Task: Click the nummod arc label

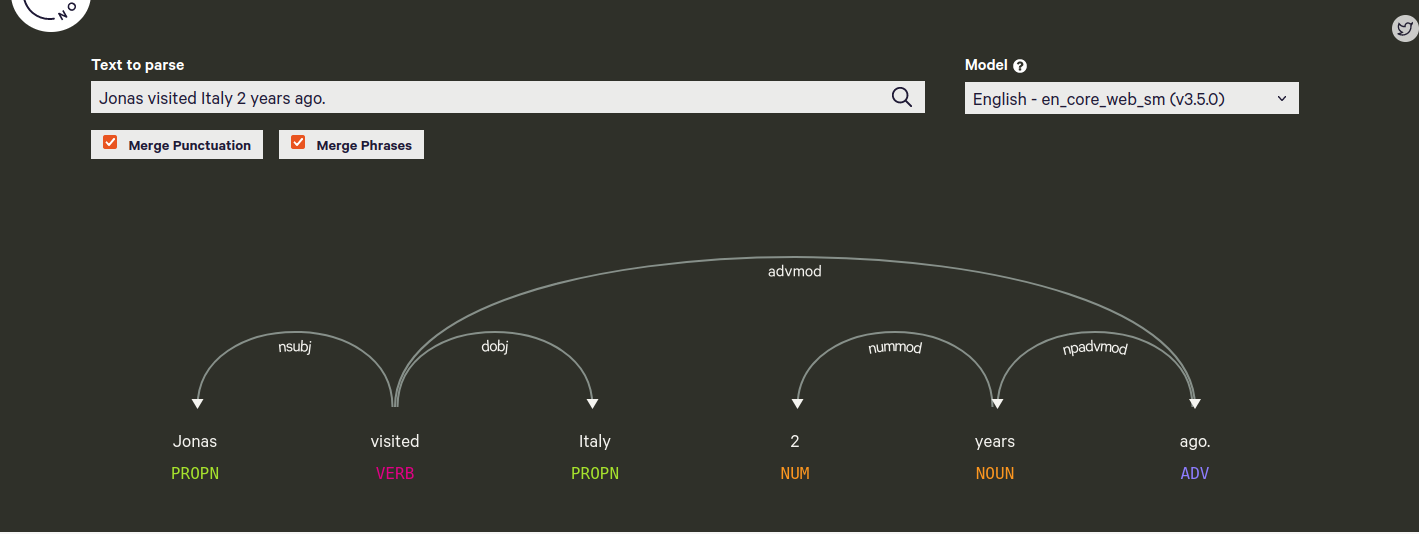Action: click(x=895, y=348)
